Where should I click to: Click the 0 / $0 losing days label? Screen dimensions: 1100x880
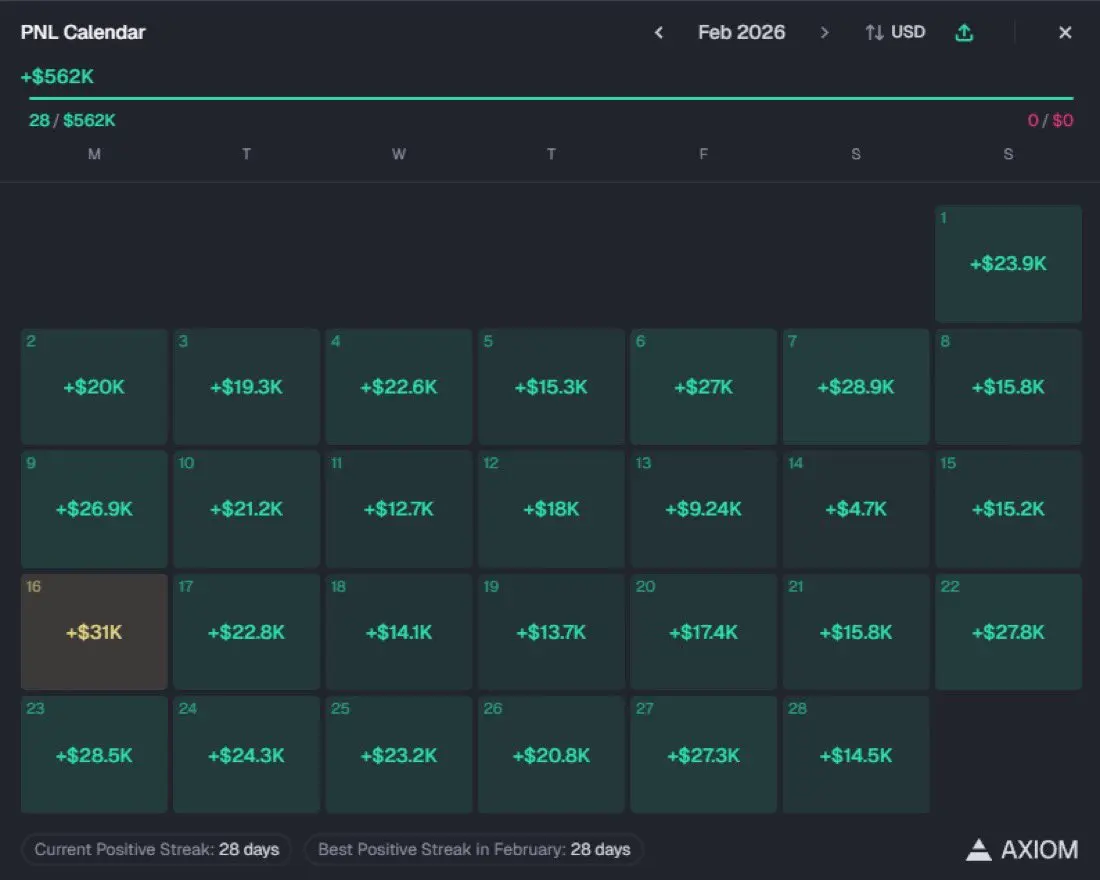[x=1050, y=121]
